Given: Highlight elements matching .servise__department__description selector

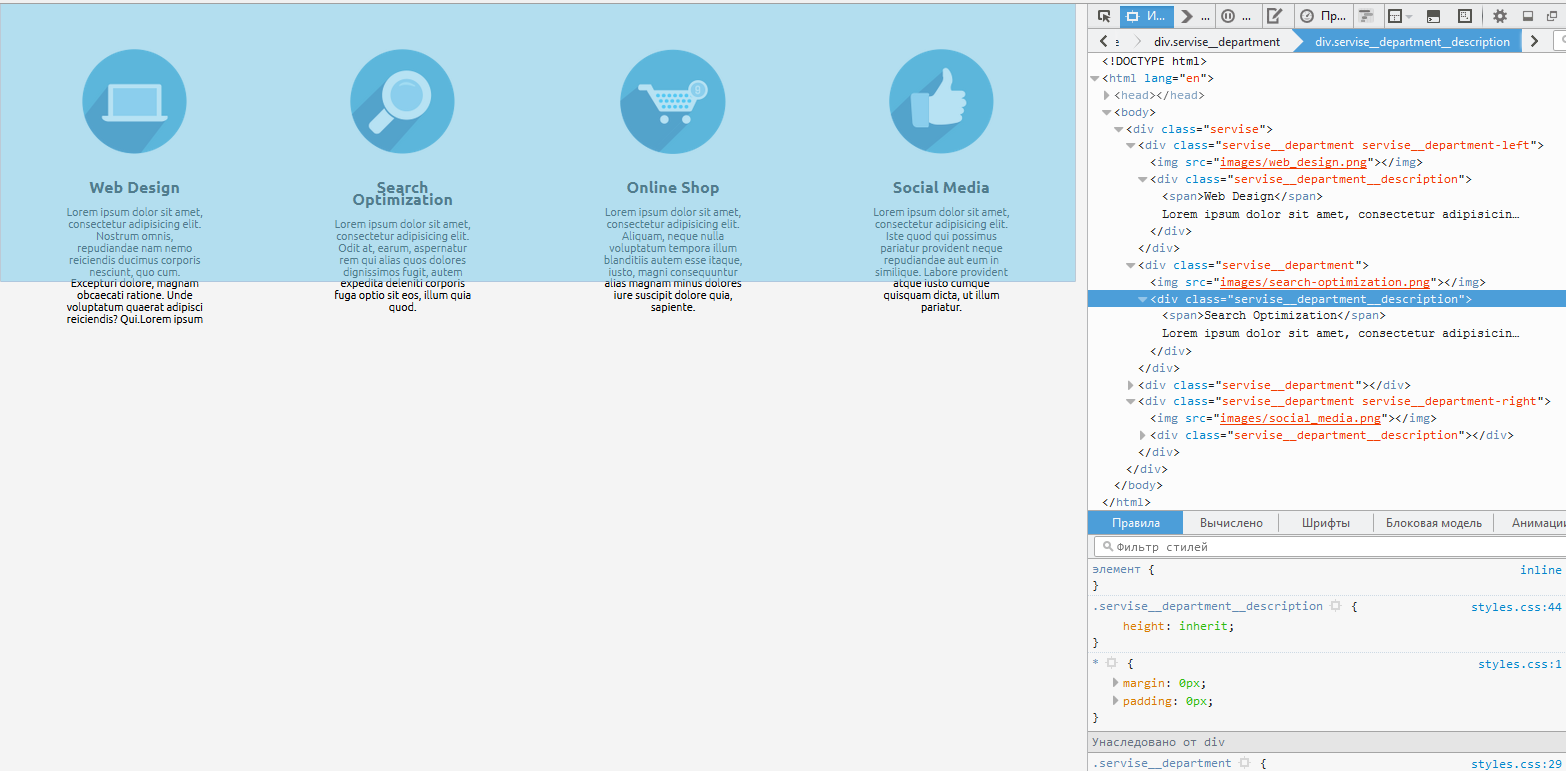Looking at the screenshot, I should 1335,606.
